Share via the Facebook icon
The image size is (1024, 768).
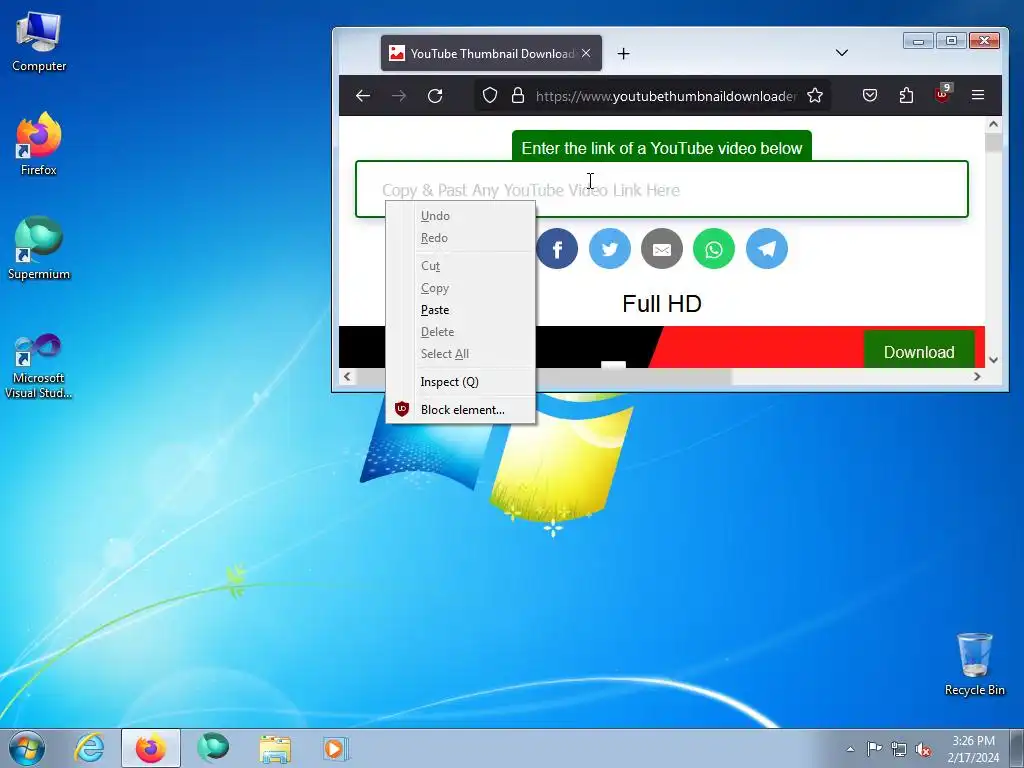(557, 249)
